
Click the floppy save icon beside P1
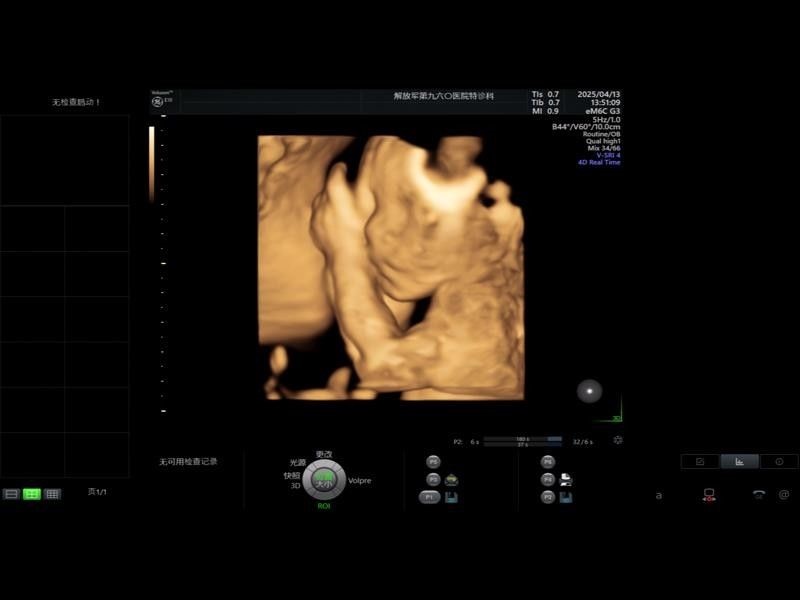451,497
